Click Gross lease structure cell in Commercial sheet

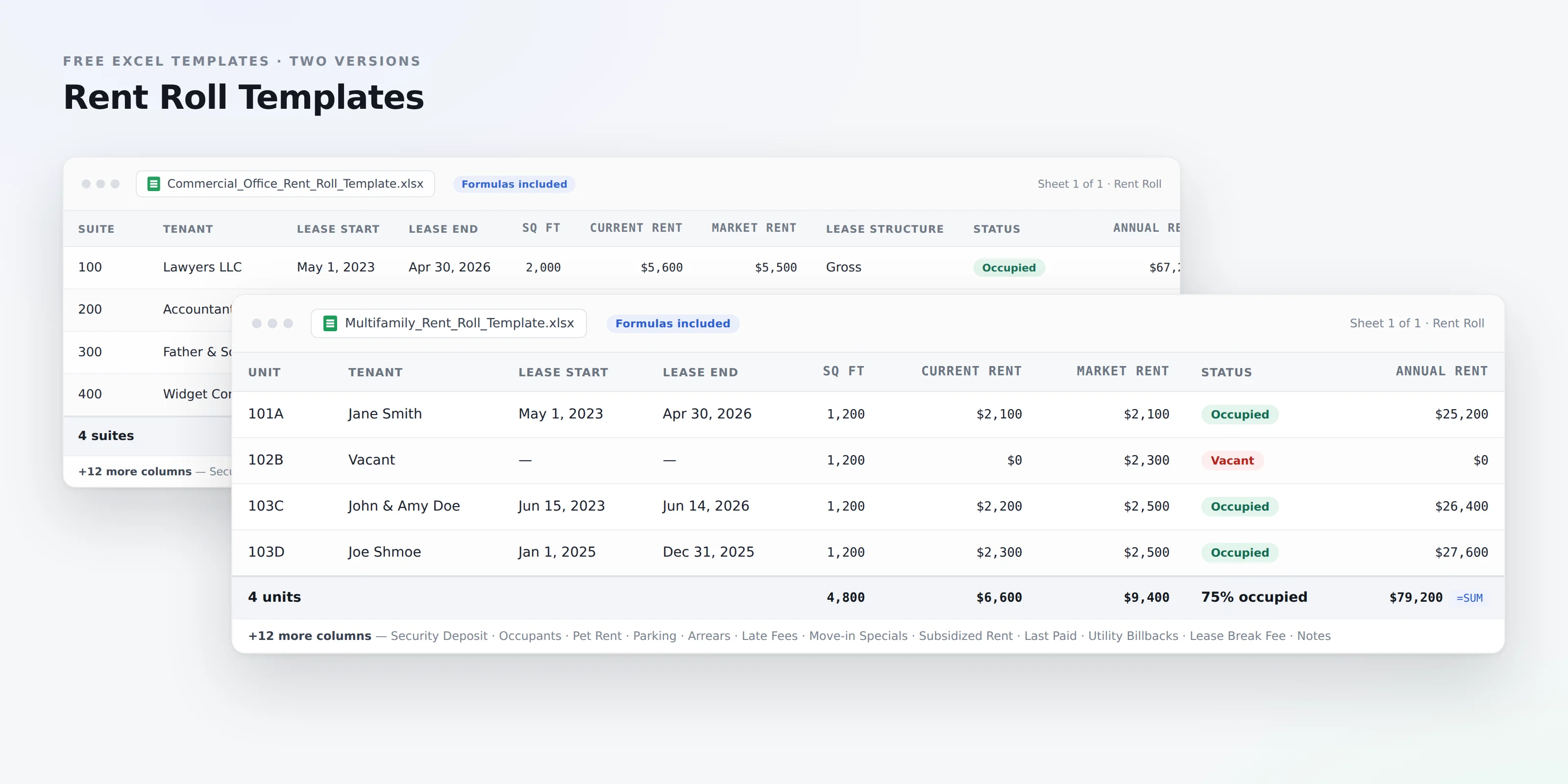[x=843, y=267]
